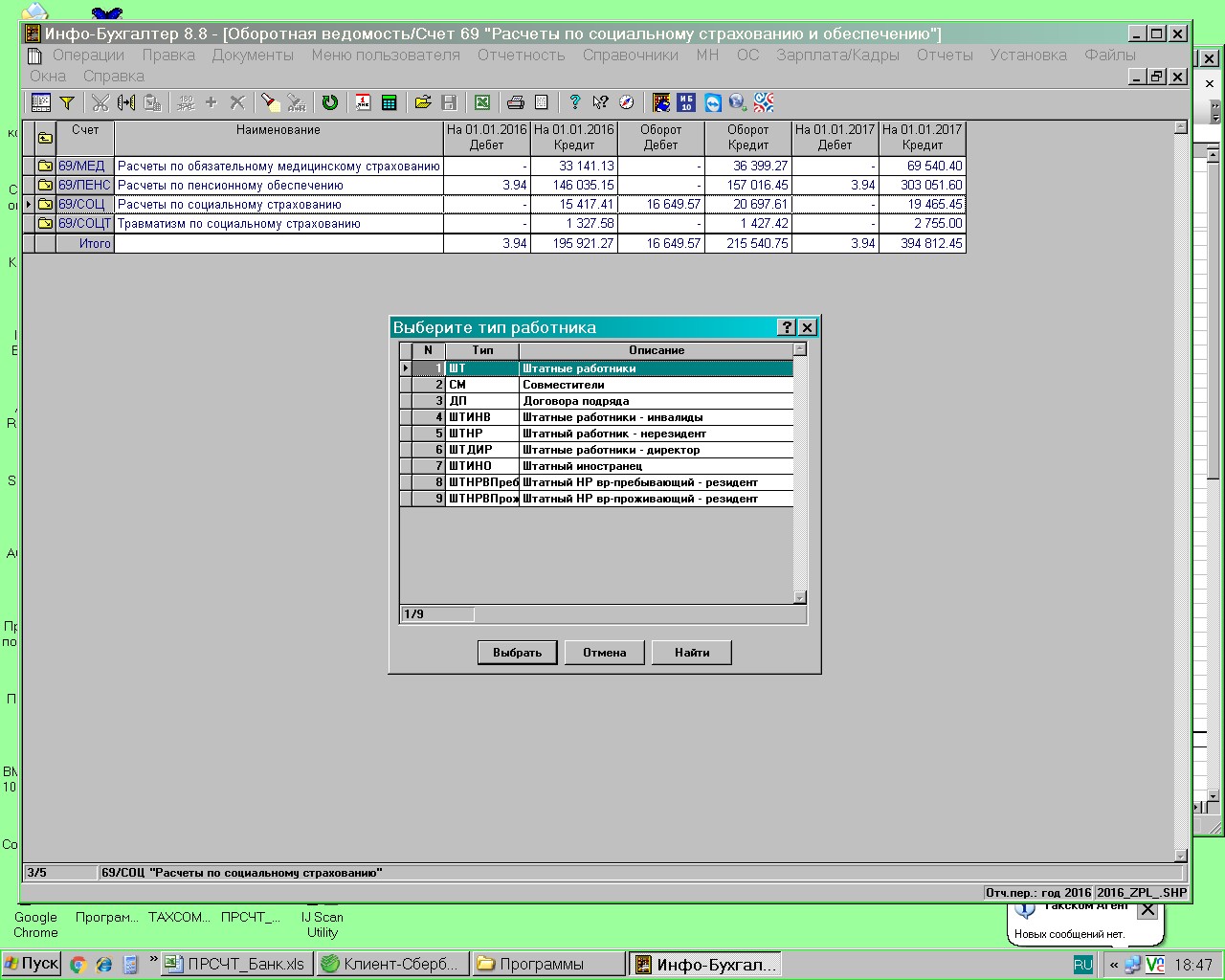Image resolution: width=1225 pixels, height=980 pixels.
Task: Click the dialog list scroll-up arrow
Action: (x=800, y=349)
